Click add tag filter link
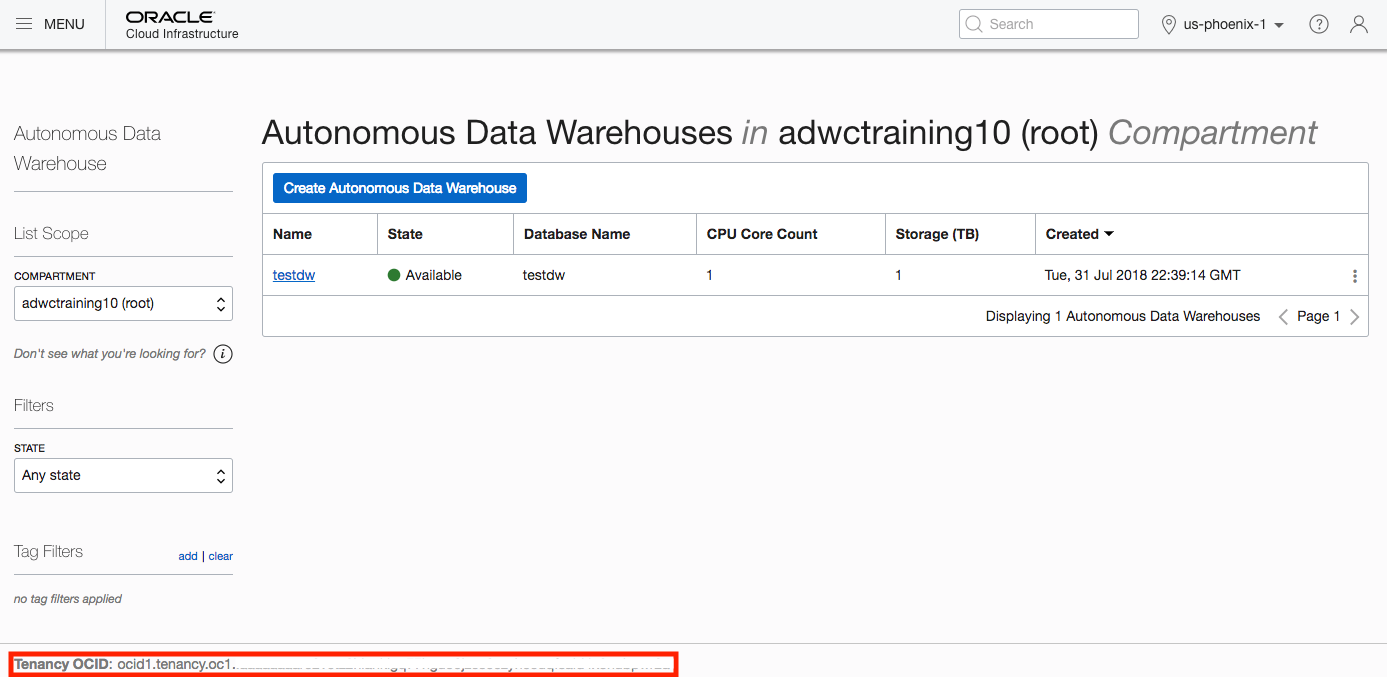The image size is (1387, 677). [188, 556]
